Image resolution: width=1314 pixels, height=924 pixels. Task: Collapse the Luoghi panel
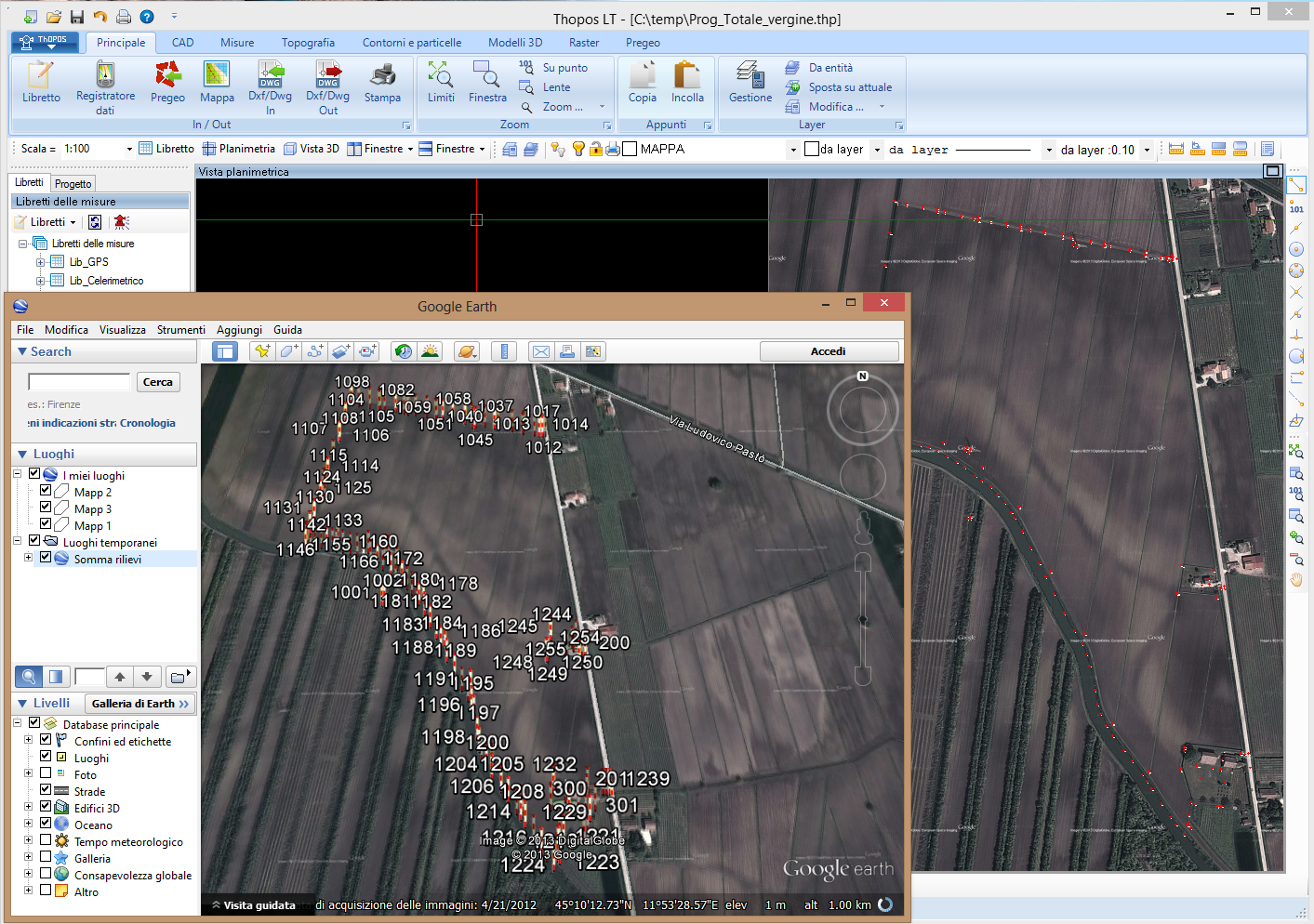(x=22, y=454)
